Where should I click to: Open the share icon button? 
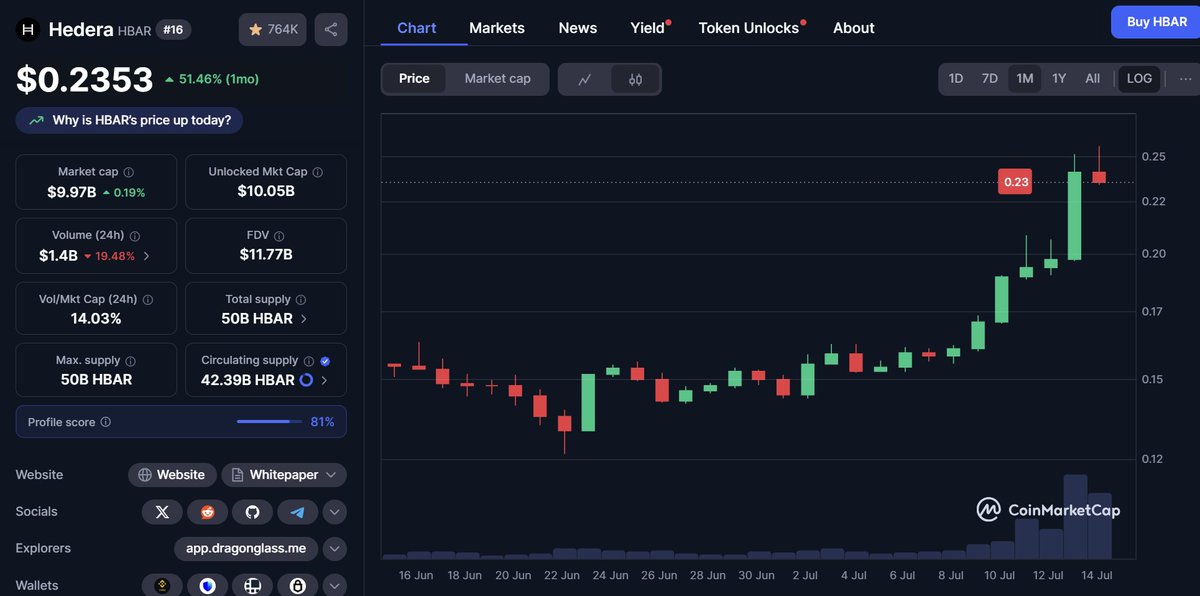(x=331, y=29)
